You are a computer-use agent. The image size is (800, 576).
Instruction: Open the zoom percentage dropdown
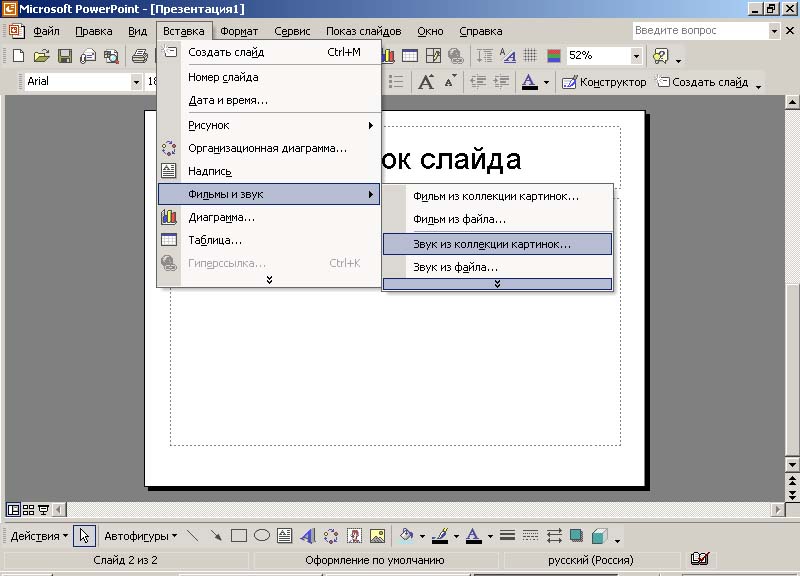(x=636, y=56)
